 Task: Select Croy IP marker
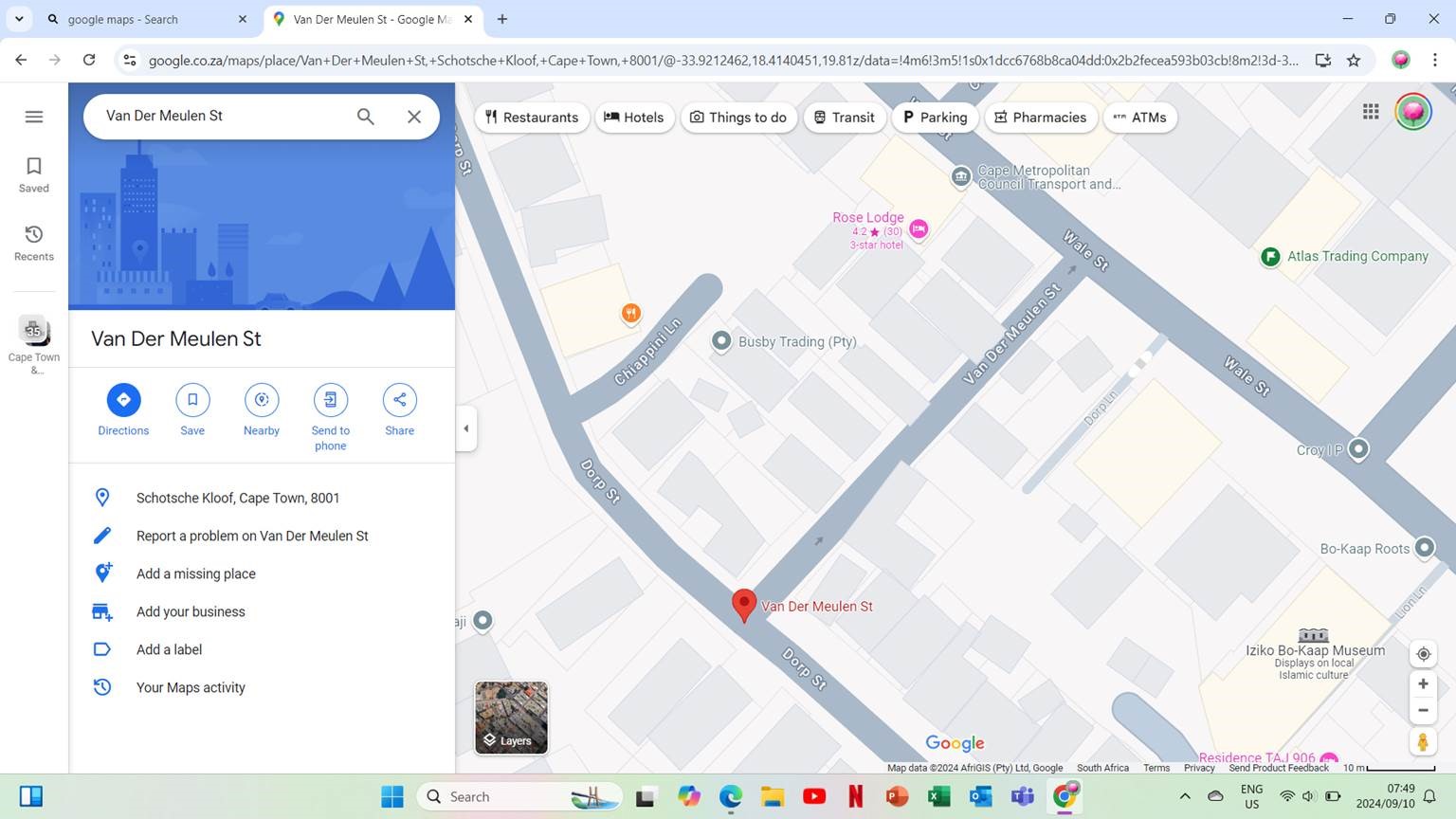click(1358, 448)
